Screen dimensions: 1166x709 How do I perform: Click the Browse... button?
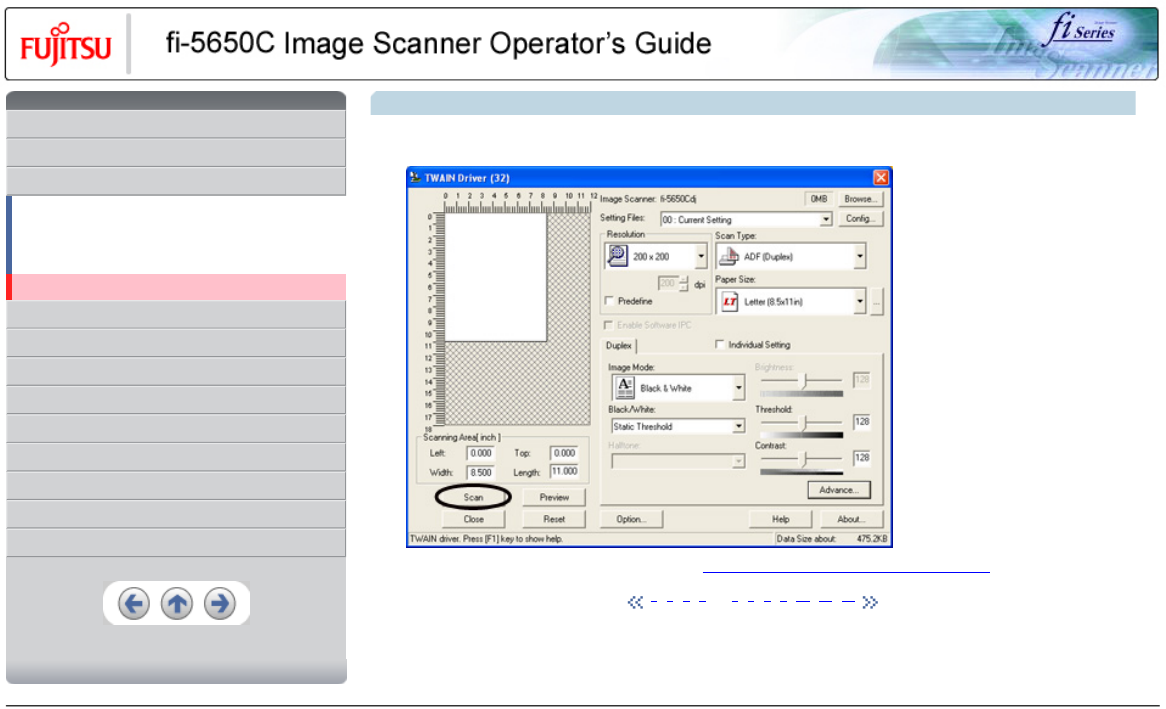point(861,199)
